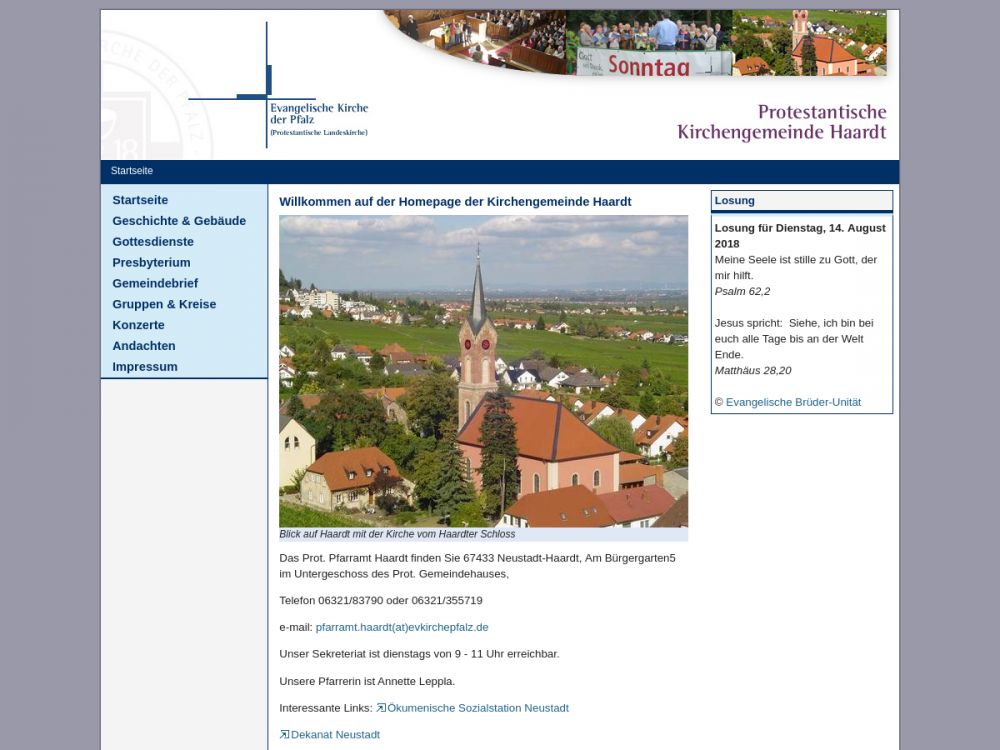Open Geschichte & Gebäude page
Viewport: 1000px width, 750px height.
click(179, 221)
